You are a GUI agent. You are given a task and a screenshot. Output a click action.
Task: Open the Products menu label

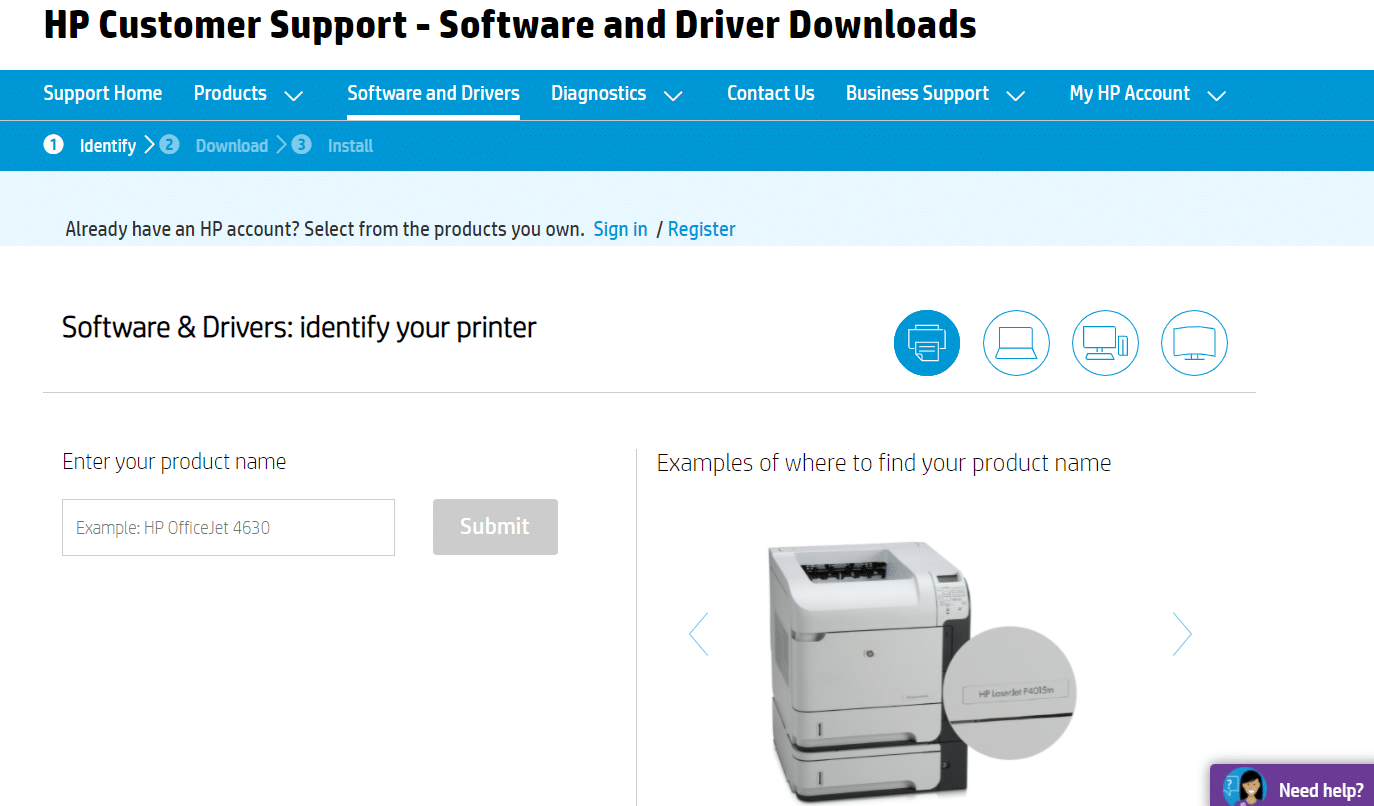[x=230, y=93]
